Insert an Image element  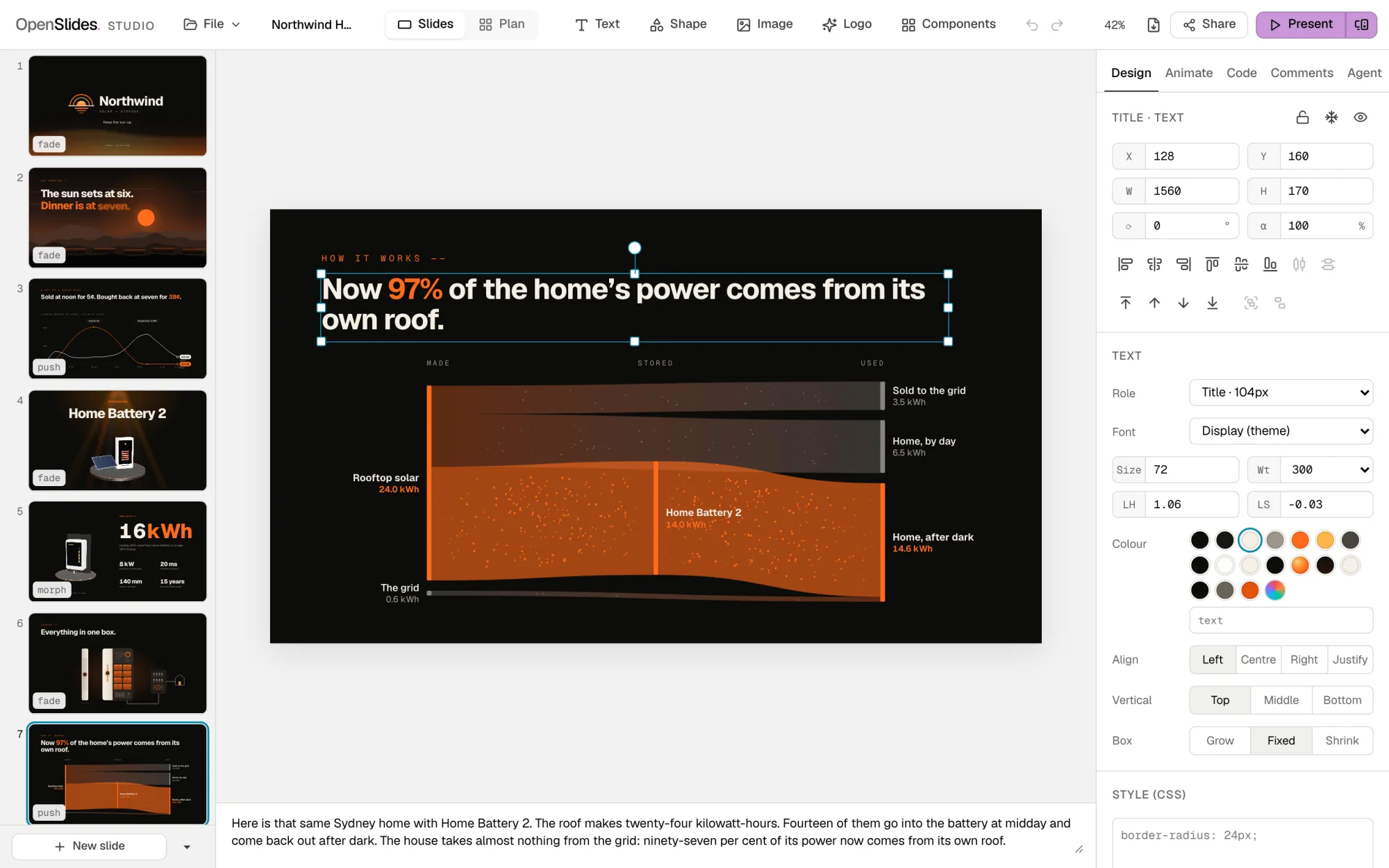(765, 24)
